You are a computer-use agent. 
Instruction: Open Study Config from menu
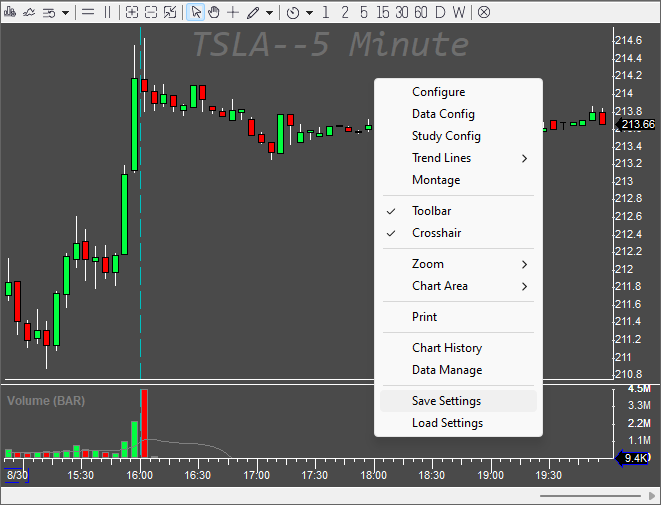458,136
